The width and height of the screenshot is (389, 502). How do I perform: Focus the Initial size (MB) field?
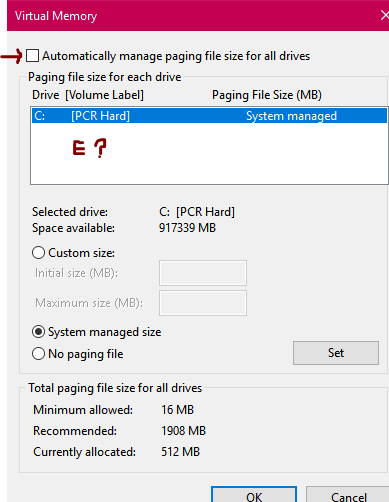[203, 273]
